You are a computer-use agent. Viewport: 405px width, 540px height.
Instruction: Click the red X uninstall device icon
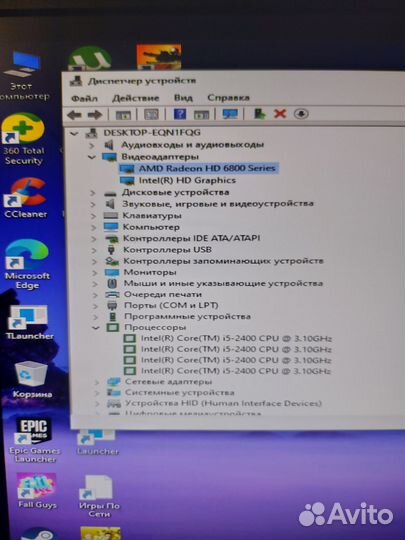pyautogui.click(x=280, y=113)
